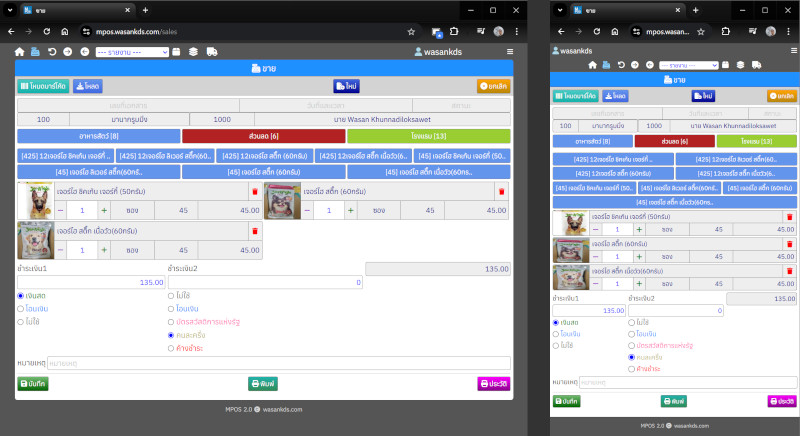Select โอนเงิน radio under ชำระเงิน1 in left window

point(21,309)
